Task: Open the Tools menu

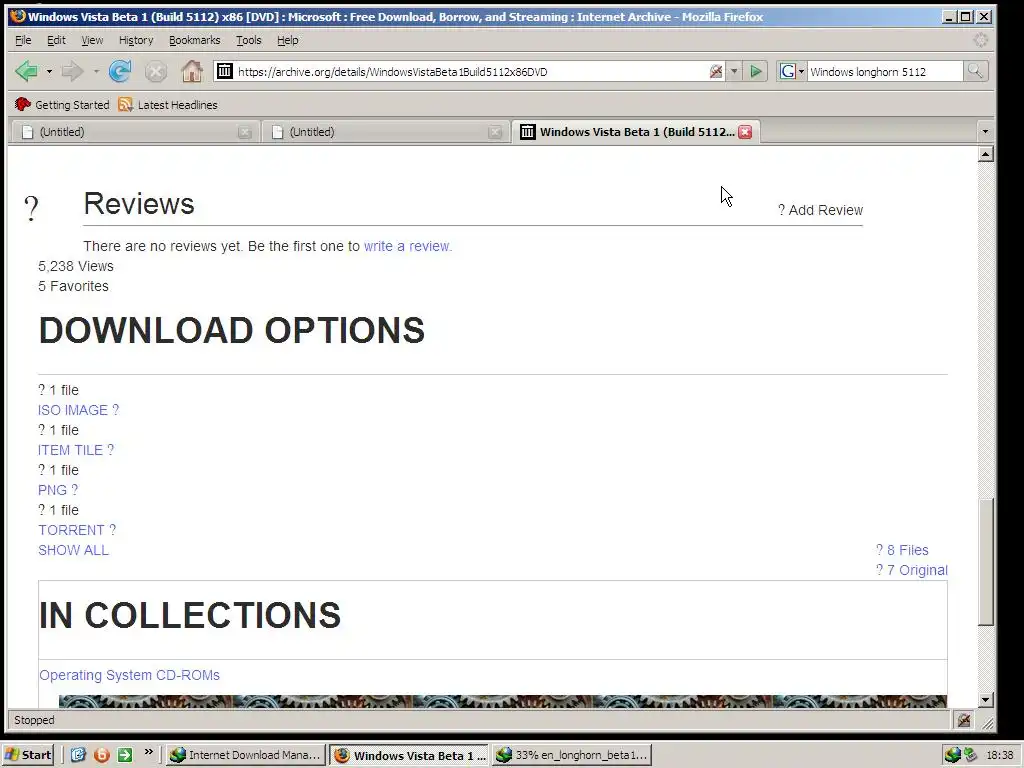Action: click(x=248, y=40)
